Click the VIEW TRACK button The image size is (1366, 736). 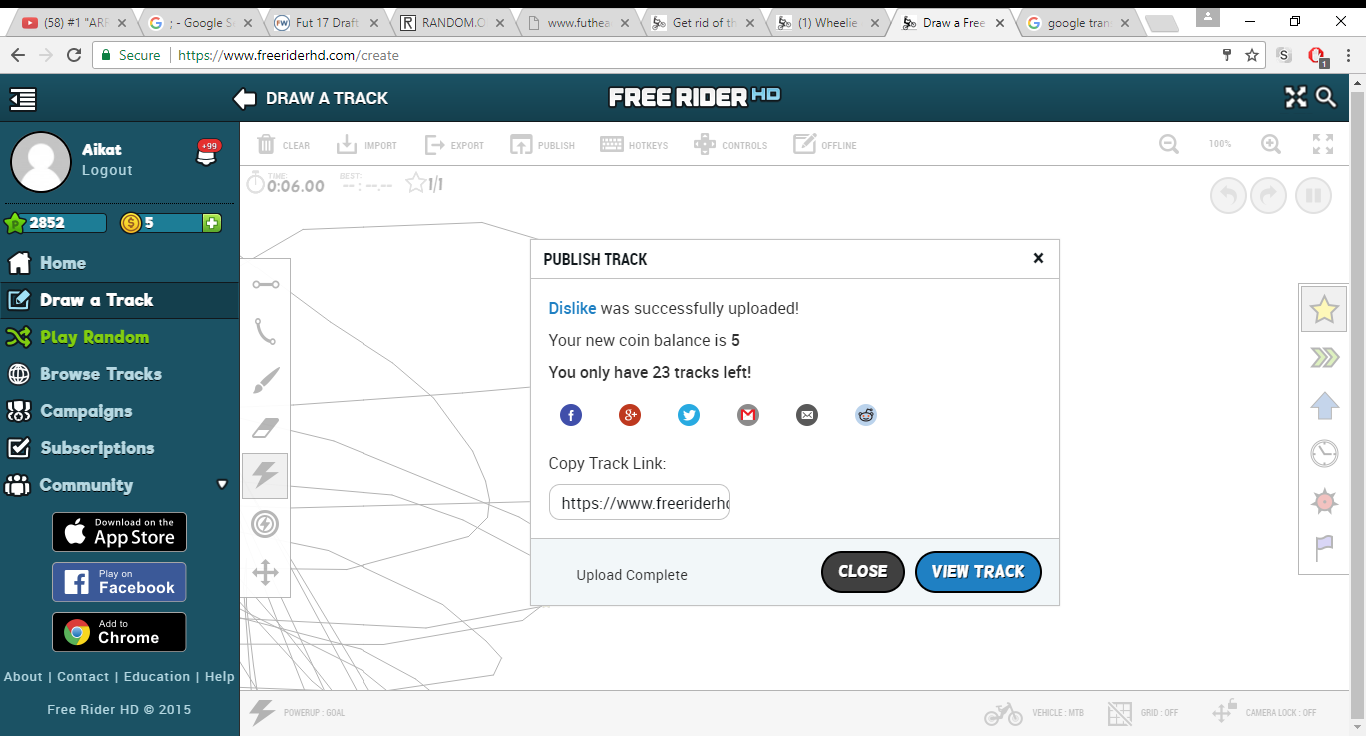click(x=978, y=572)
